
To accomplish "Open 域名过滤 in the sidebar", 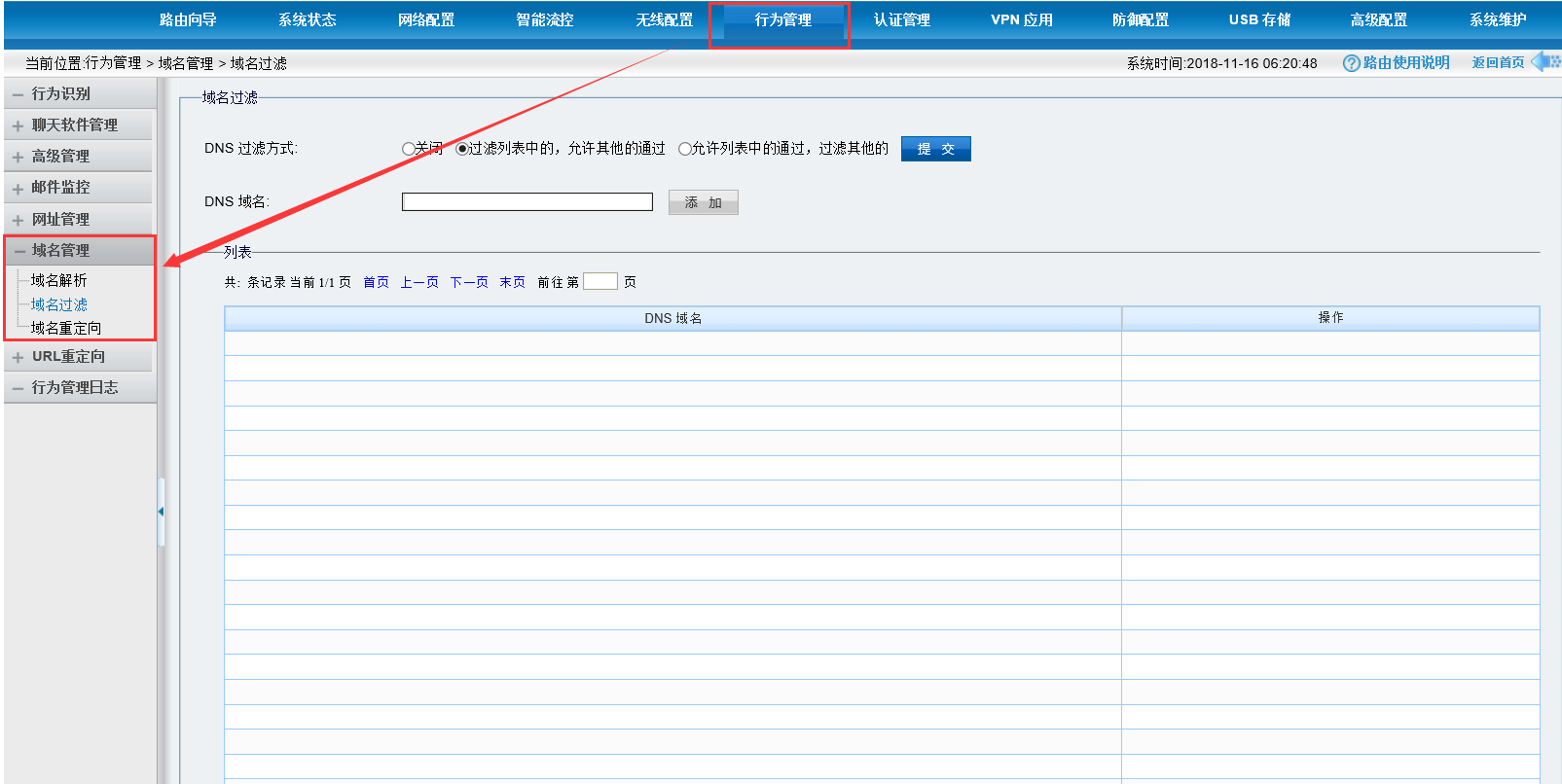I will click(x=58, y=304).
